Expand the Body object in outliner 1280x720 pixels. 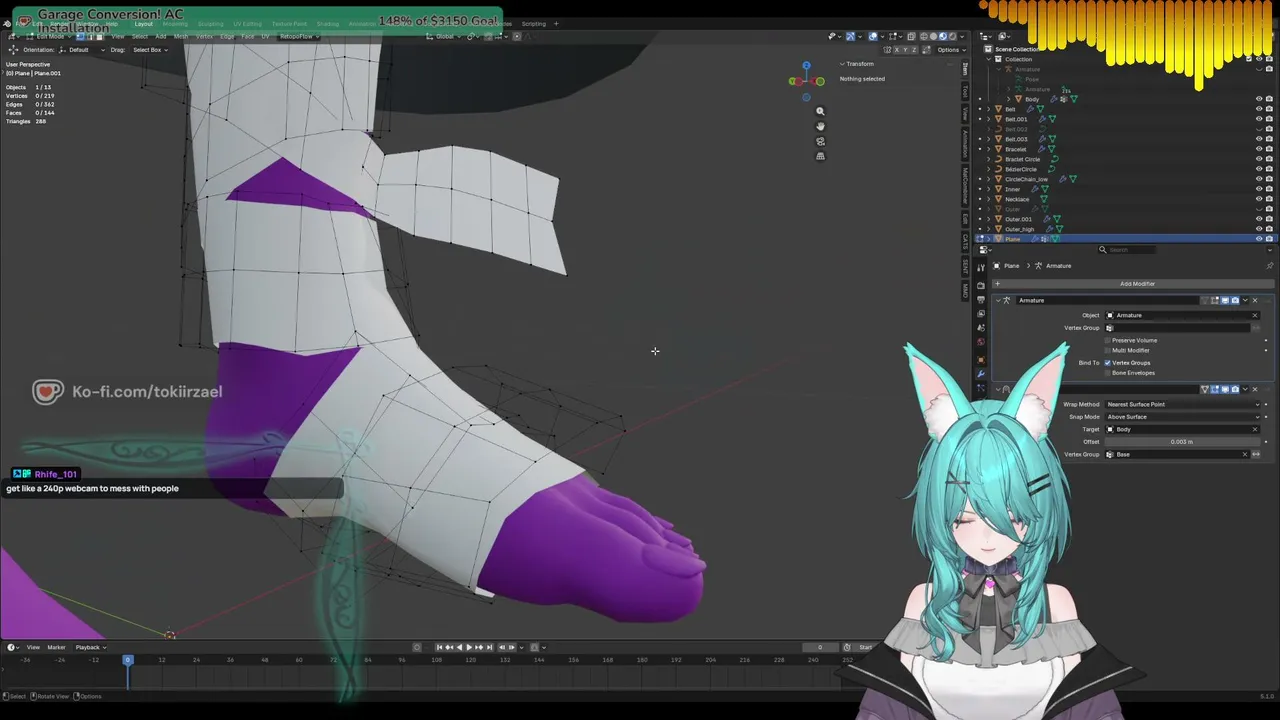pyautogui.click(x=1009, y=99)
